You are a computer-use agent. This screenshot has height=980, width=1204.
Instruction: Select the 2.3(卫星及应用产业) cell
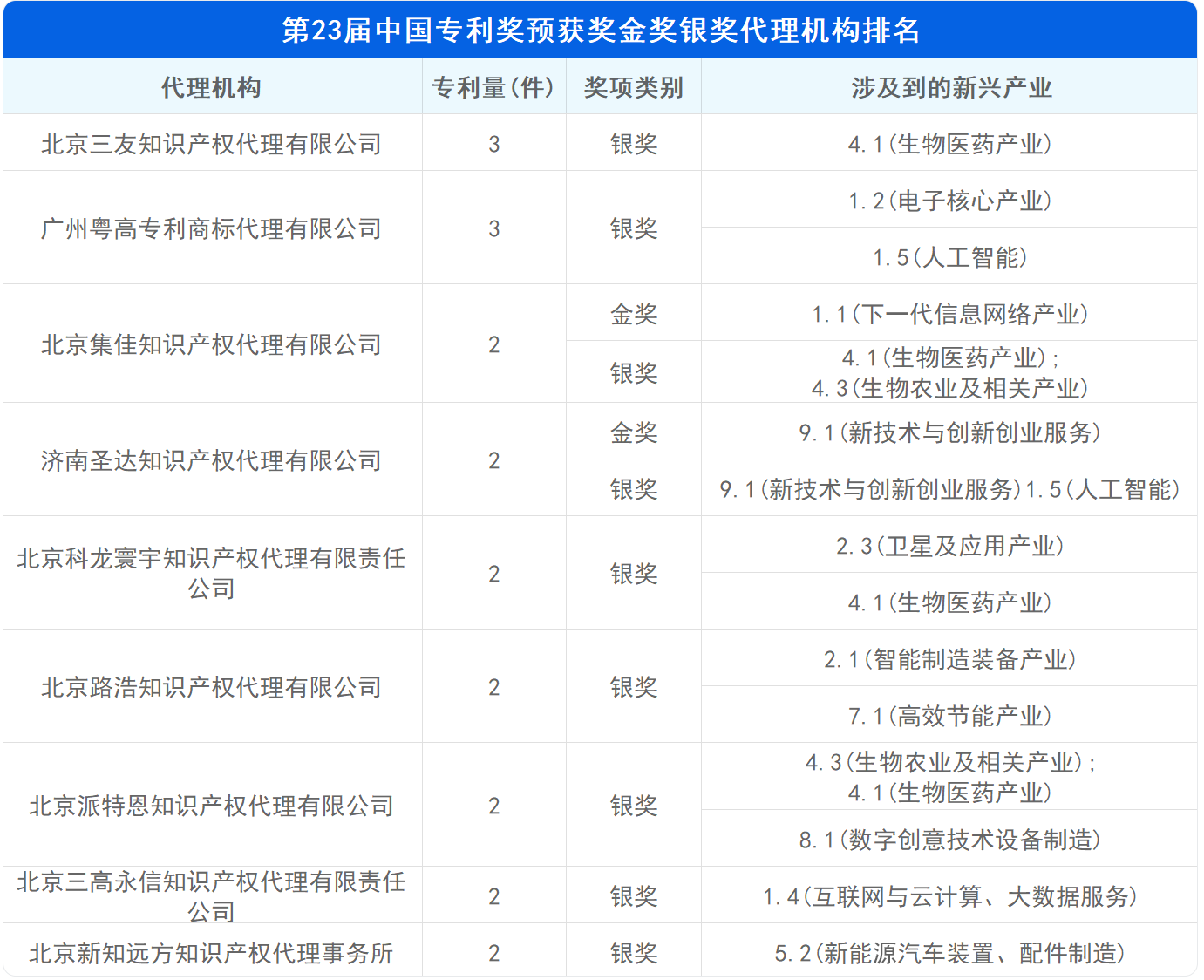[949, 545]
